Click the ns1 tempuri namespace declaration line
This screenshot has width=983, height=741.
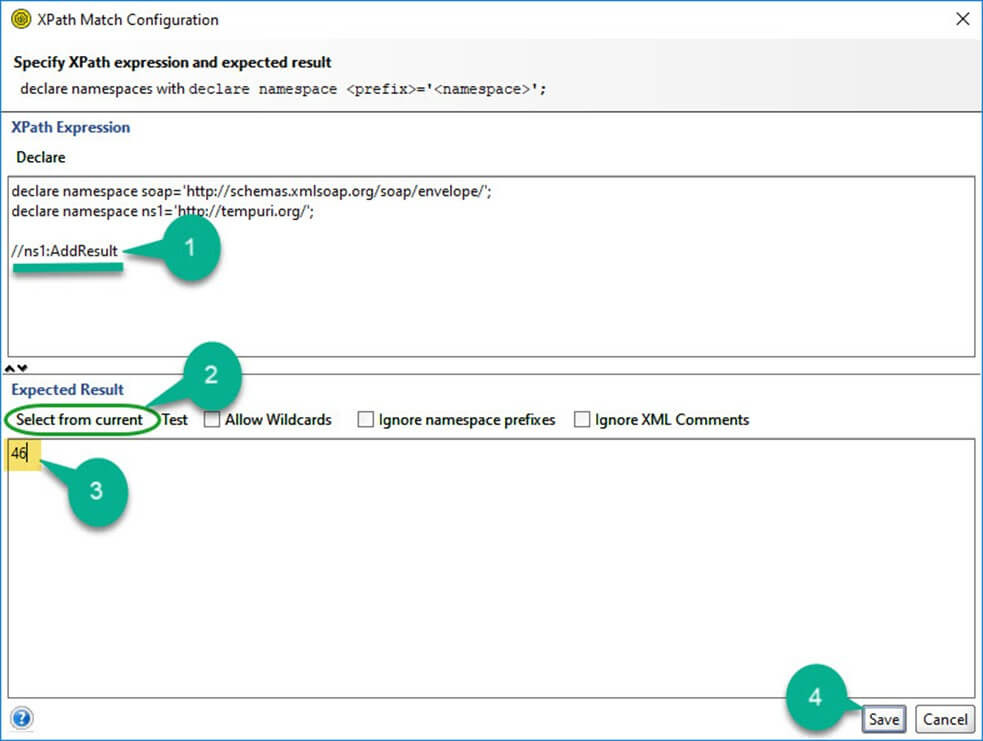pos(162,211)
